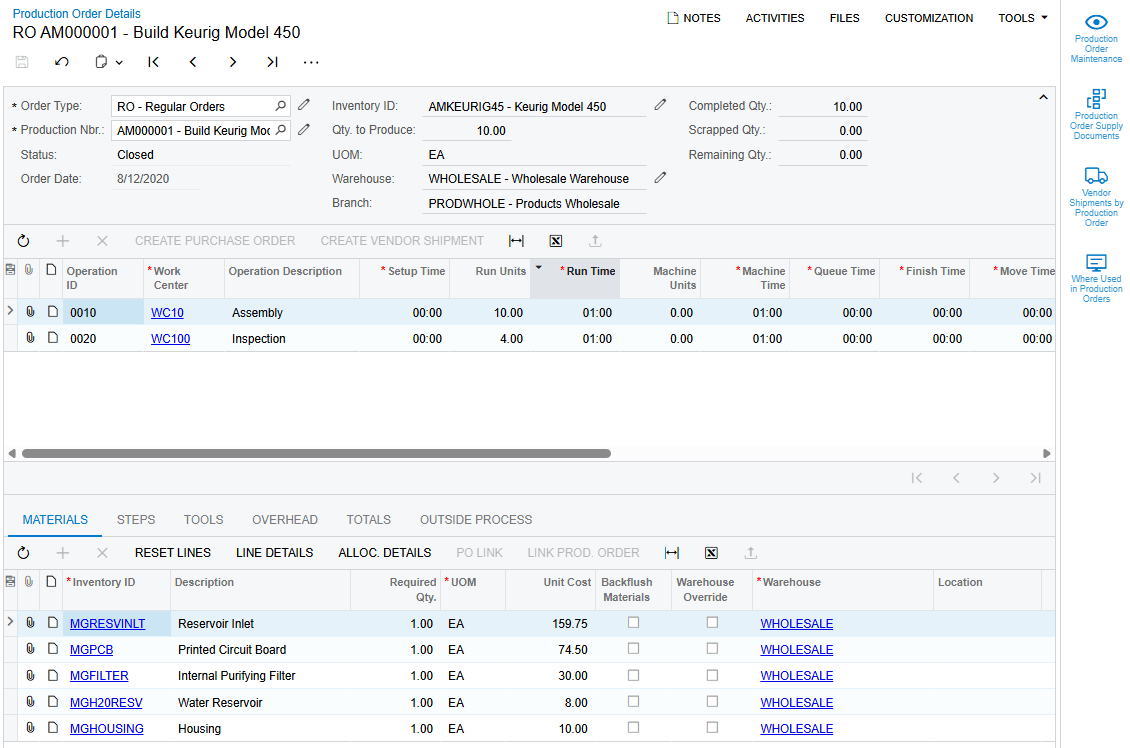Toggle Warehouse Override for Reservoir Inlet
The width and height of the screenshot is (1130, 748).
[x=713, y=623]
